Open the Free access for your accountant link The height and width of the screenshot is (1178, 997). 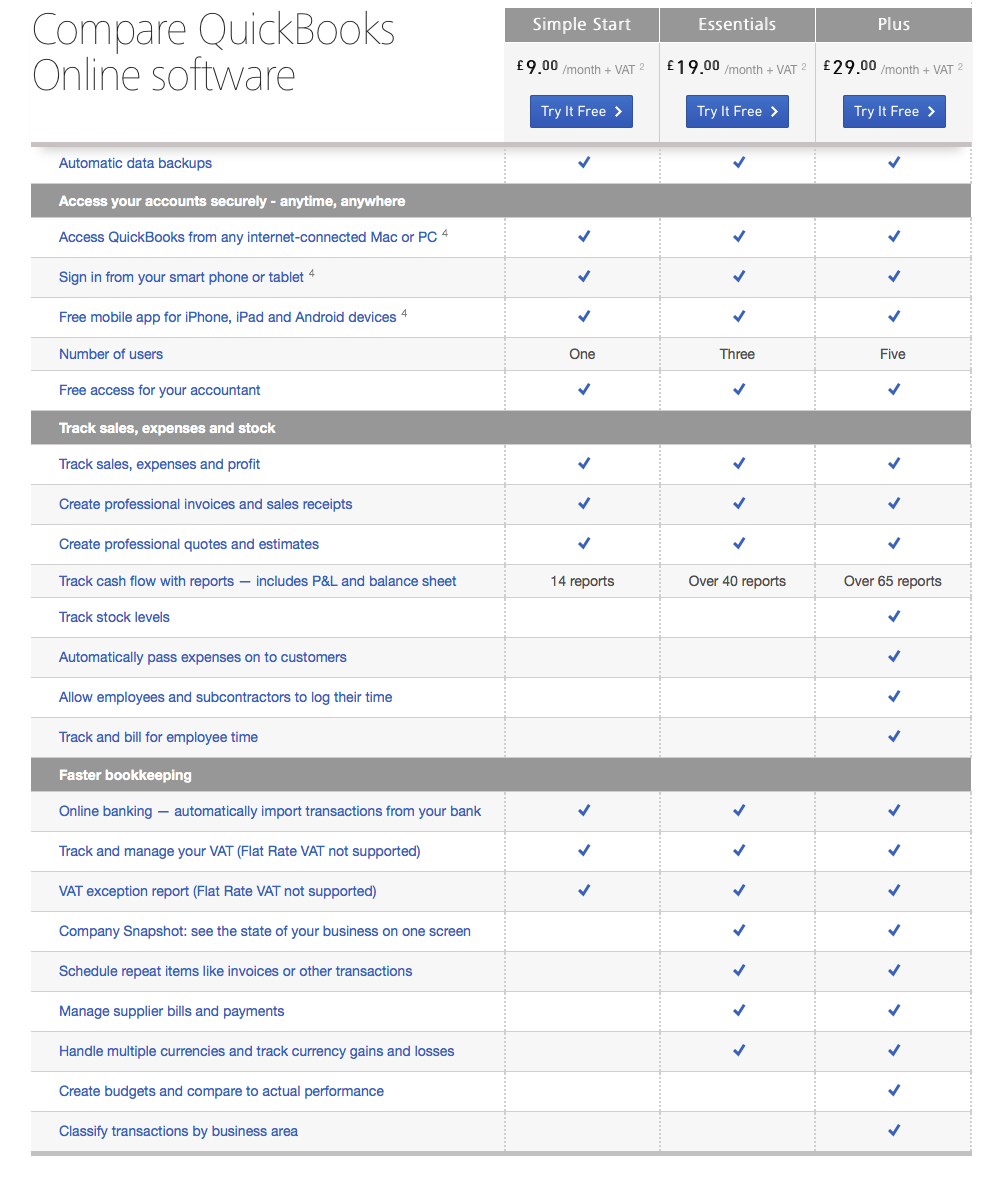click(x=159, y=390)
